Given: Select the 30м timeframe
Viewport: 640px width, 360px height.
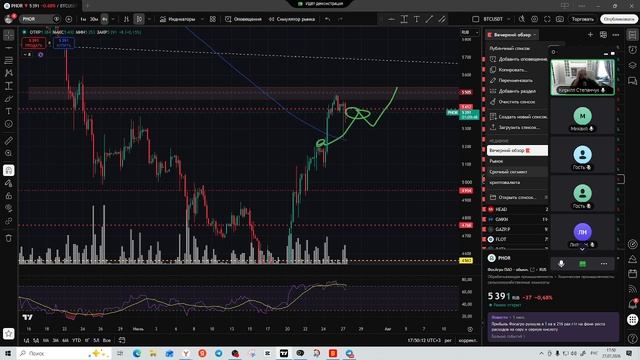Looking at the screenshot, I should pos(94,19).
